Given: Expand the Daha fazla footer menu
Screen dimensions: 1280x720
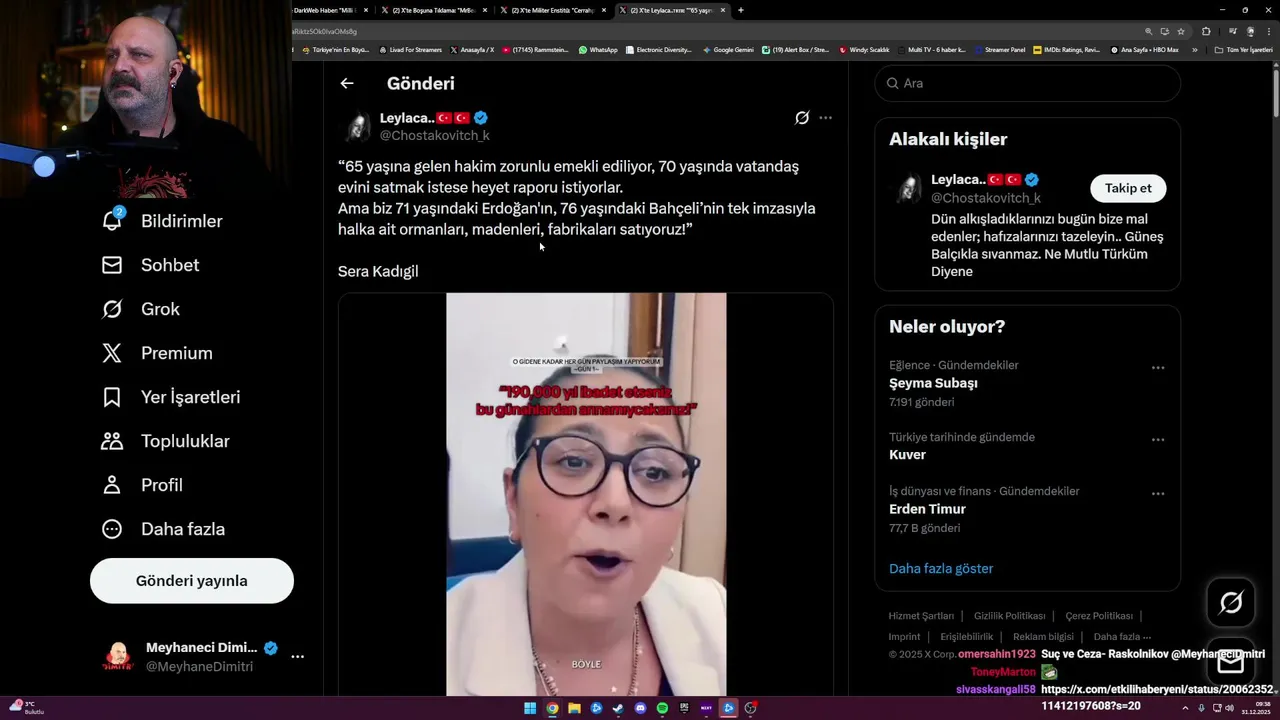Looking at the screenshot, I should [x=1122, y=637].
